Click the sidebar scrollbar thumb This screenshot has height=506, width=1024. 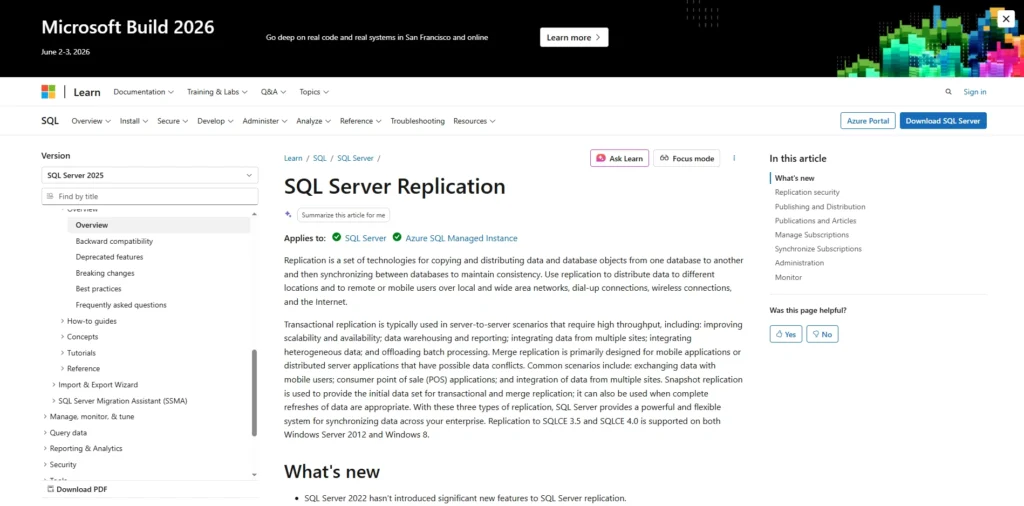coord(254,392)
